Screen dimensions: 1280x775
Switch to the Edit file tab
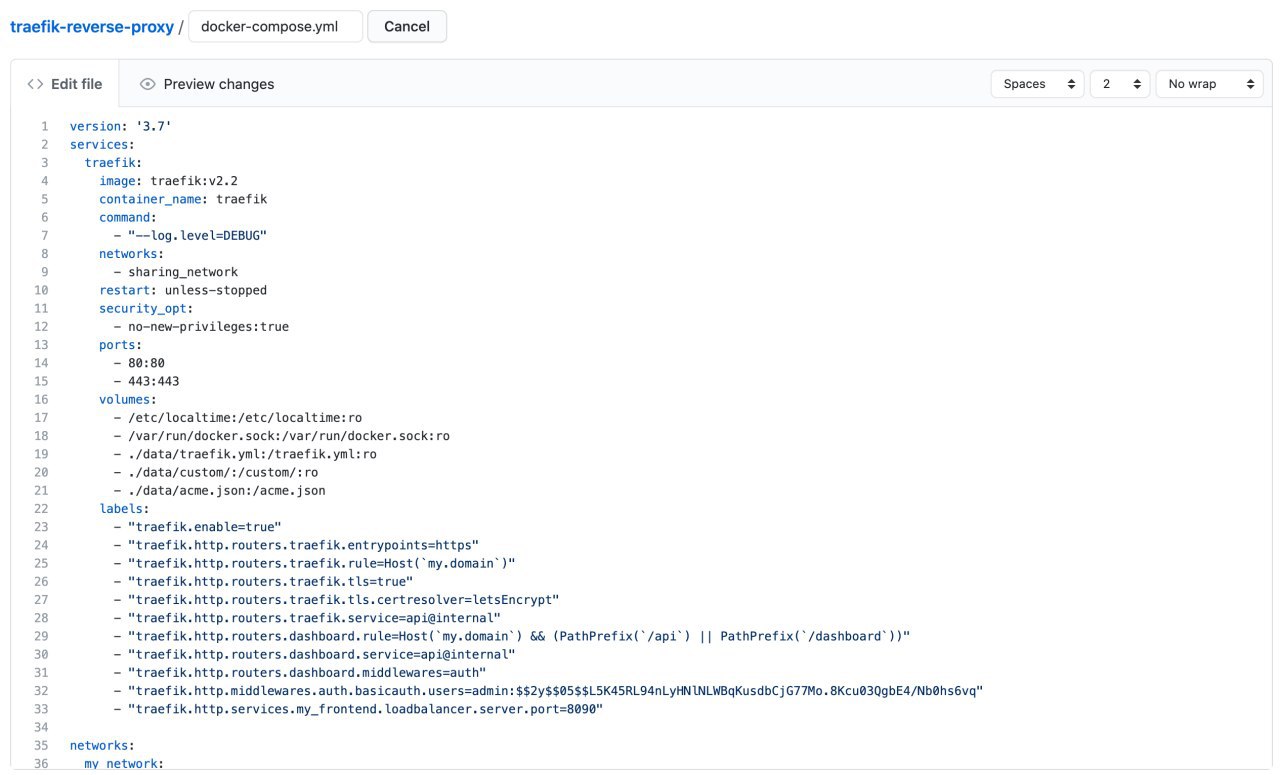click(65, 84)
